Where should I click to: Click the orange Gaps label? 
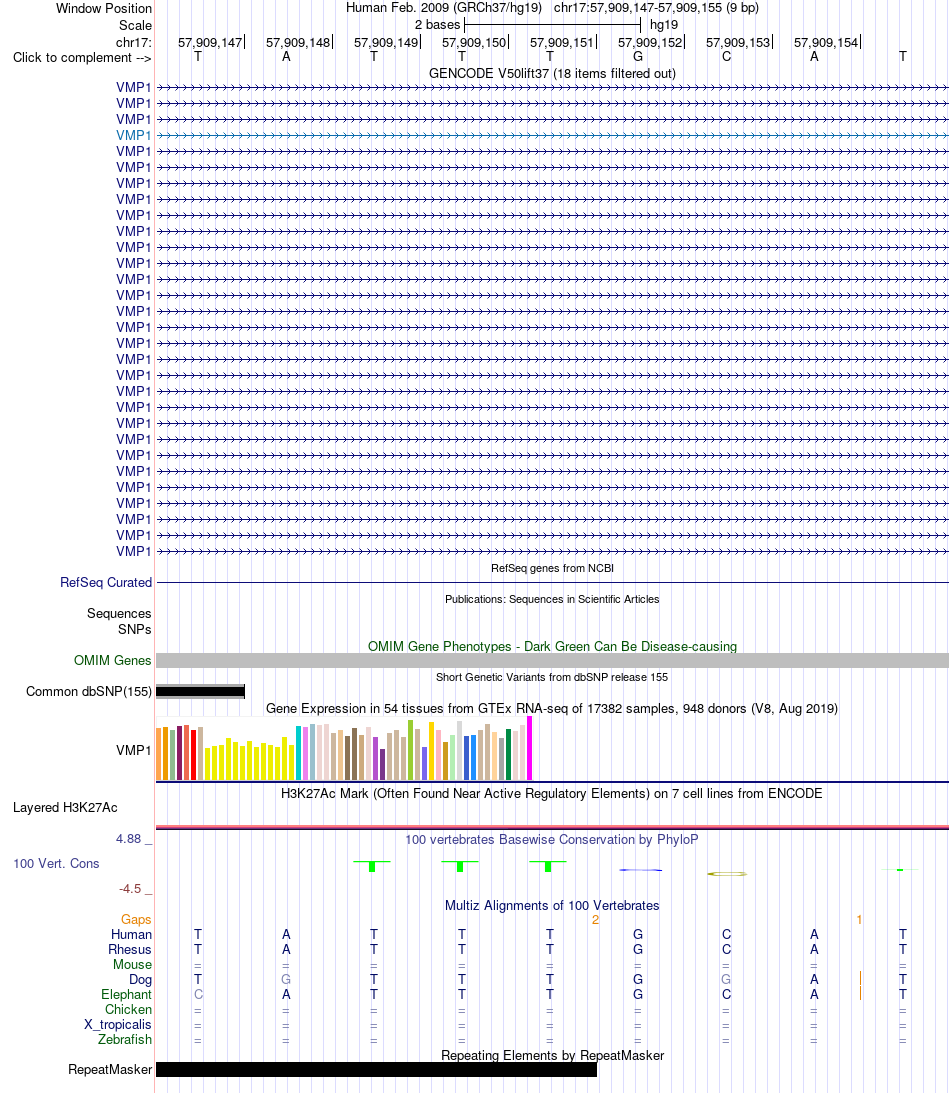point(136,919)
